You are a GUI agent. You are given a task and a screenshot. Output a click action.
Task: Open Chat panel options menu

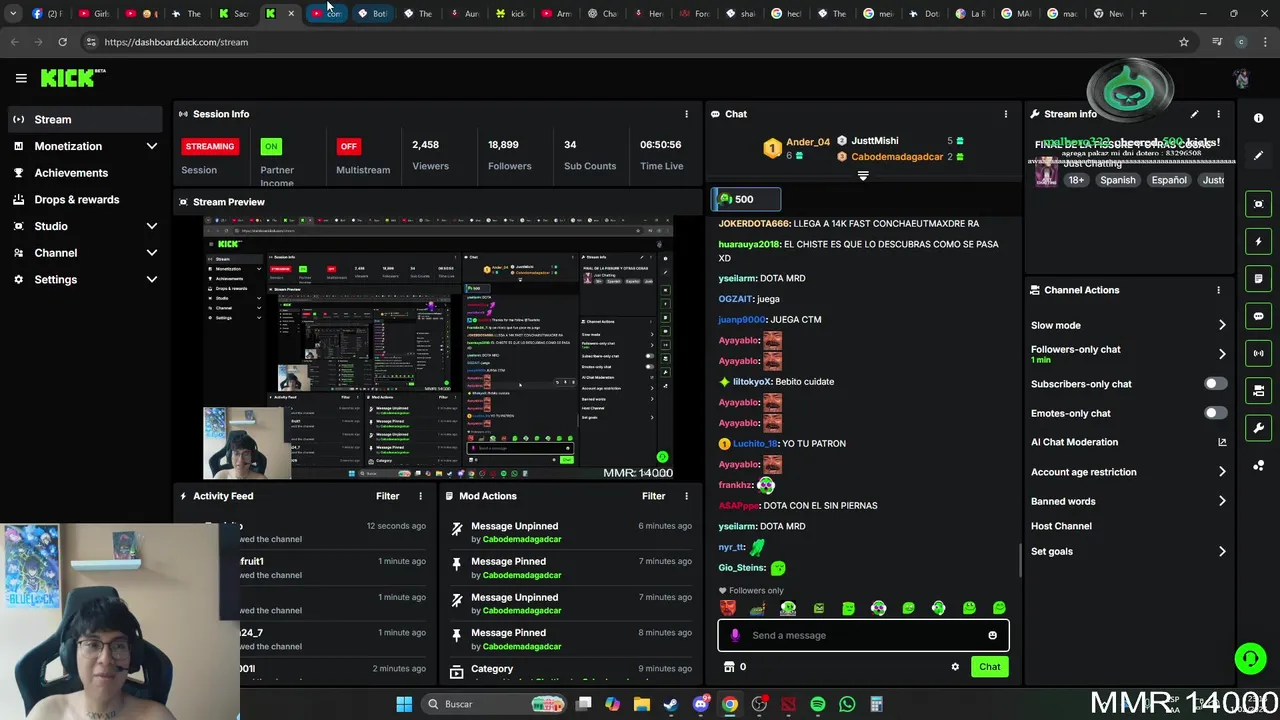pos(1006,114)
